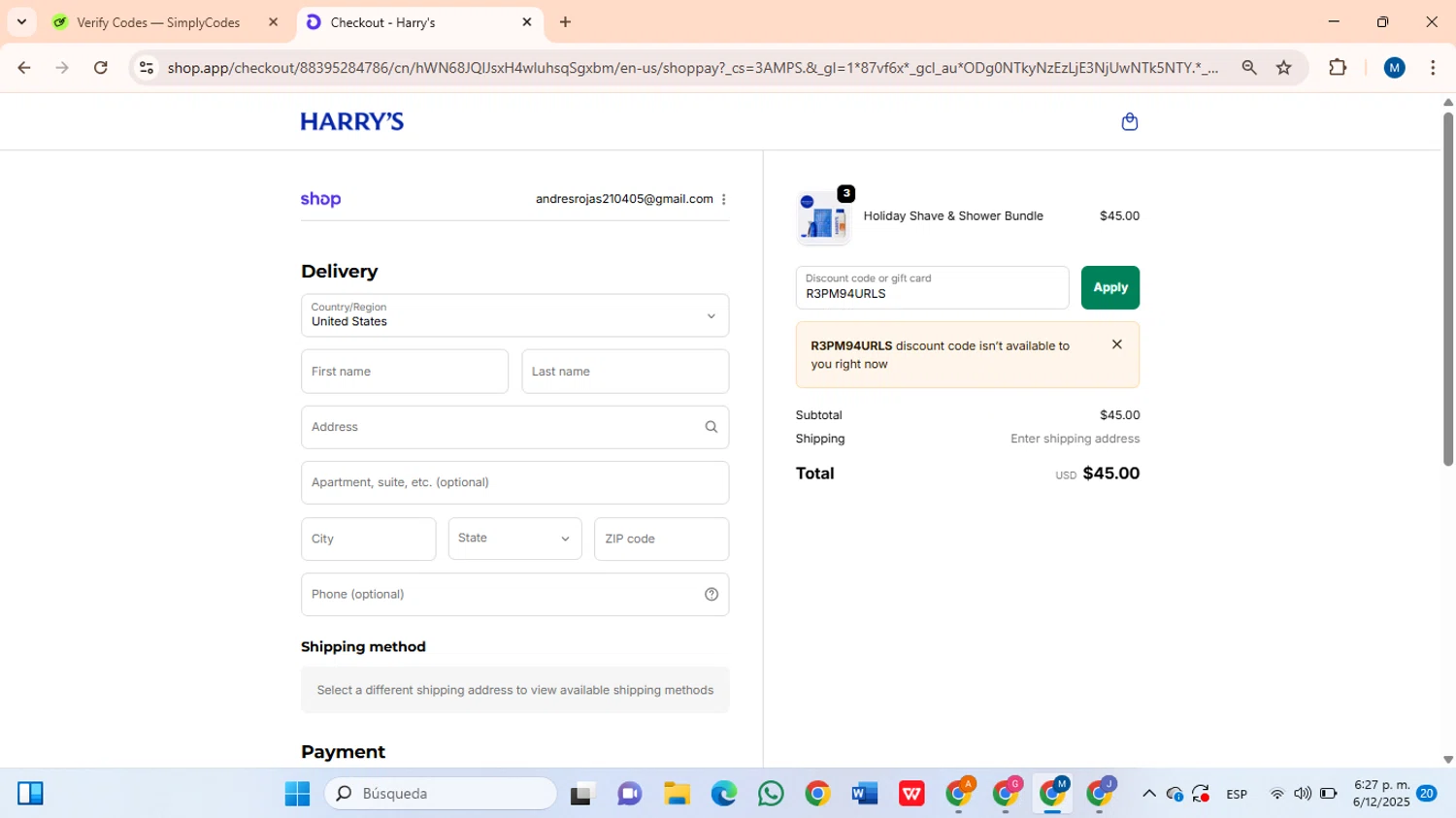Click the scrollbar down arrow

pos(1447,760)
